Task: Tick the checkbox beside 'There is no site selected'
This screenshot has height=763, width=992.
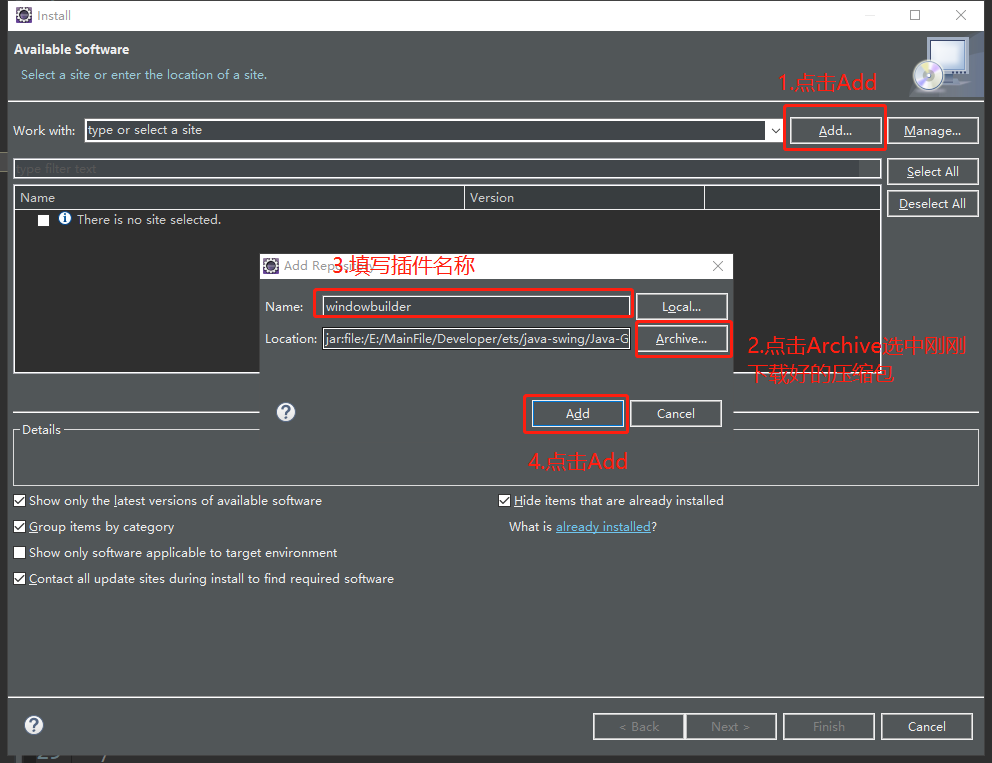Action: 43,220
